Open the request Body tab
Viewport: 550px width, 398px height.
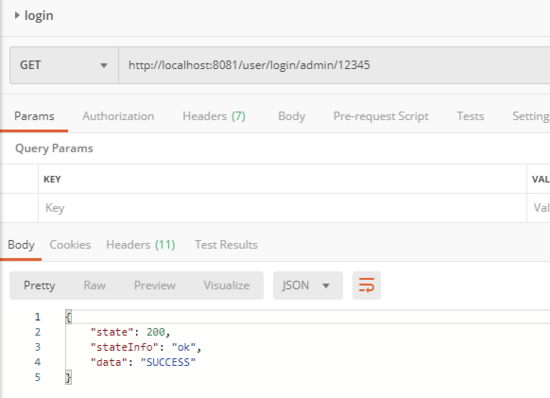pyautogui.click(x=291, y=116)
